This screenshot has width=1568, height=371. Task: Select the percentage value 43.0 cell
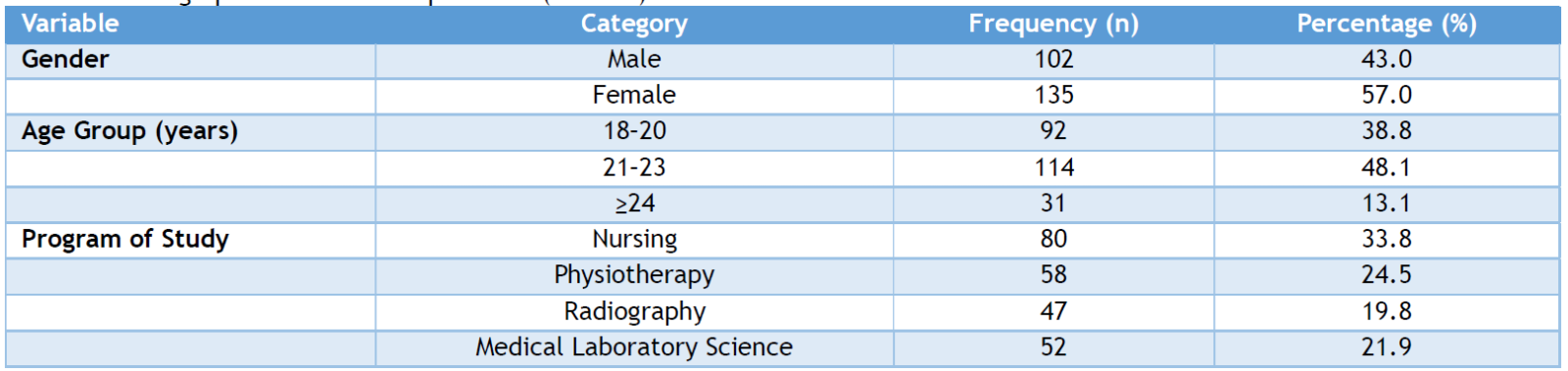tap(1387, 60)
